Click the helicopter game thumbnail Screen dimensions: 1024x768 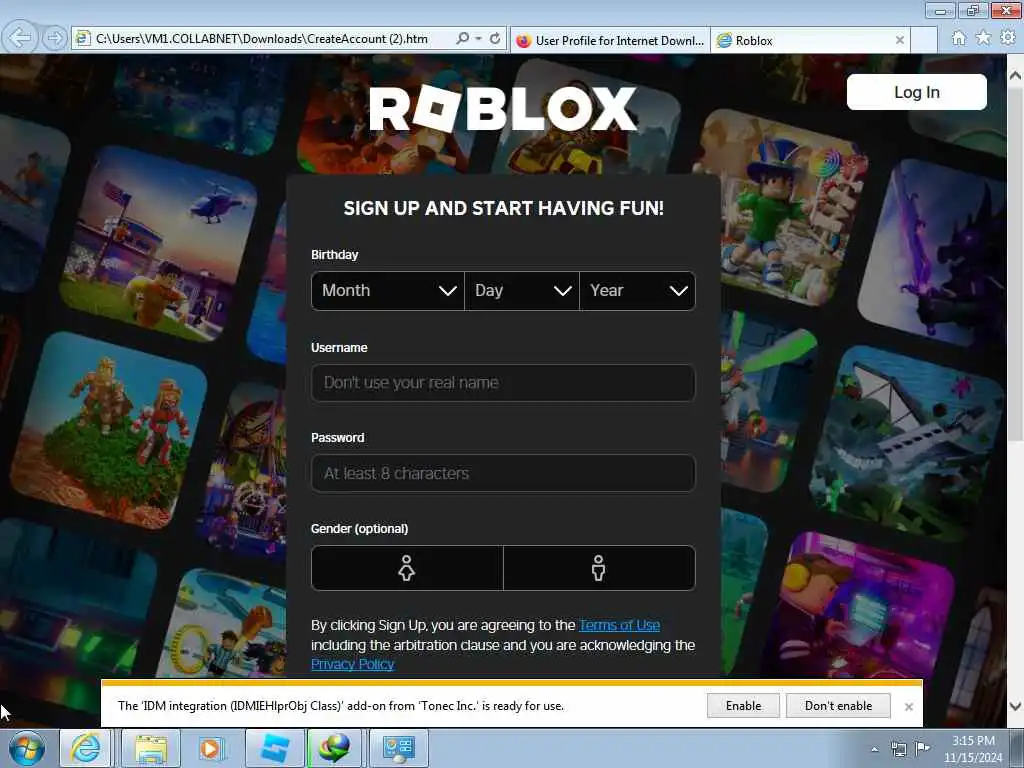coord(159,243)
